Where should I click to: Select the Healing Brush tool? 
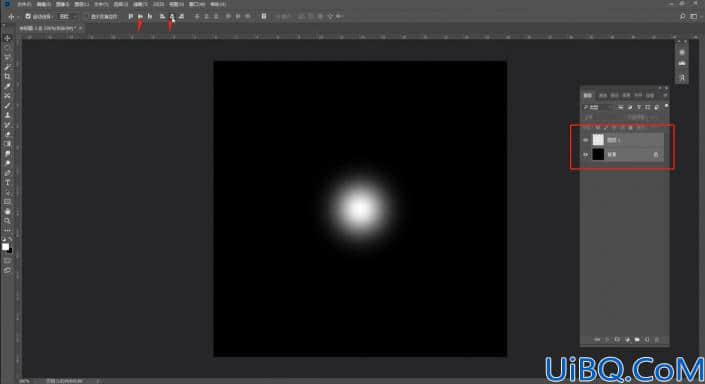(7, 96)
